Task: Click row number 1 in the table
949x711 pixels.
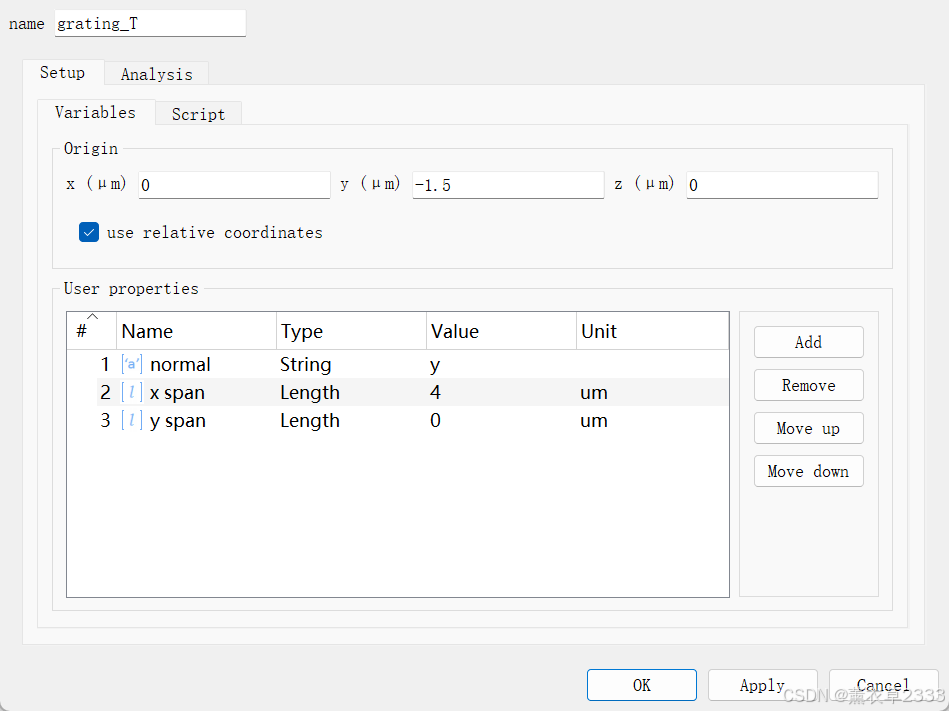Action: click(x=105, y=364)
